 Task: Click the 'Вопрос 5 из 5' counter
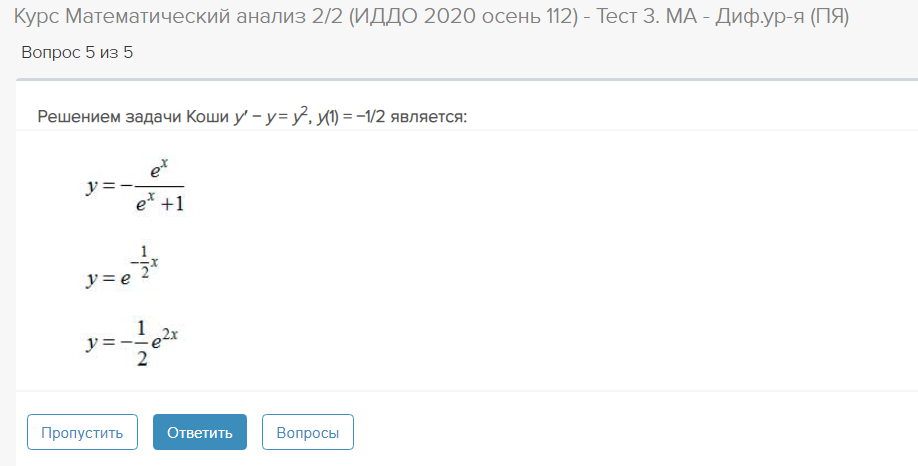click(77, 52)
